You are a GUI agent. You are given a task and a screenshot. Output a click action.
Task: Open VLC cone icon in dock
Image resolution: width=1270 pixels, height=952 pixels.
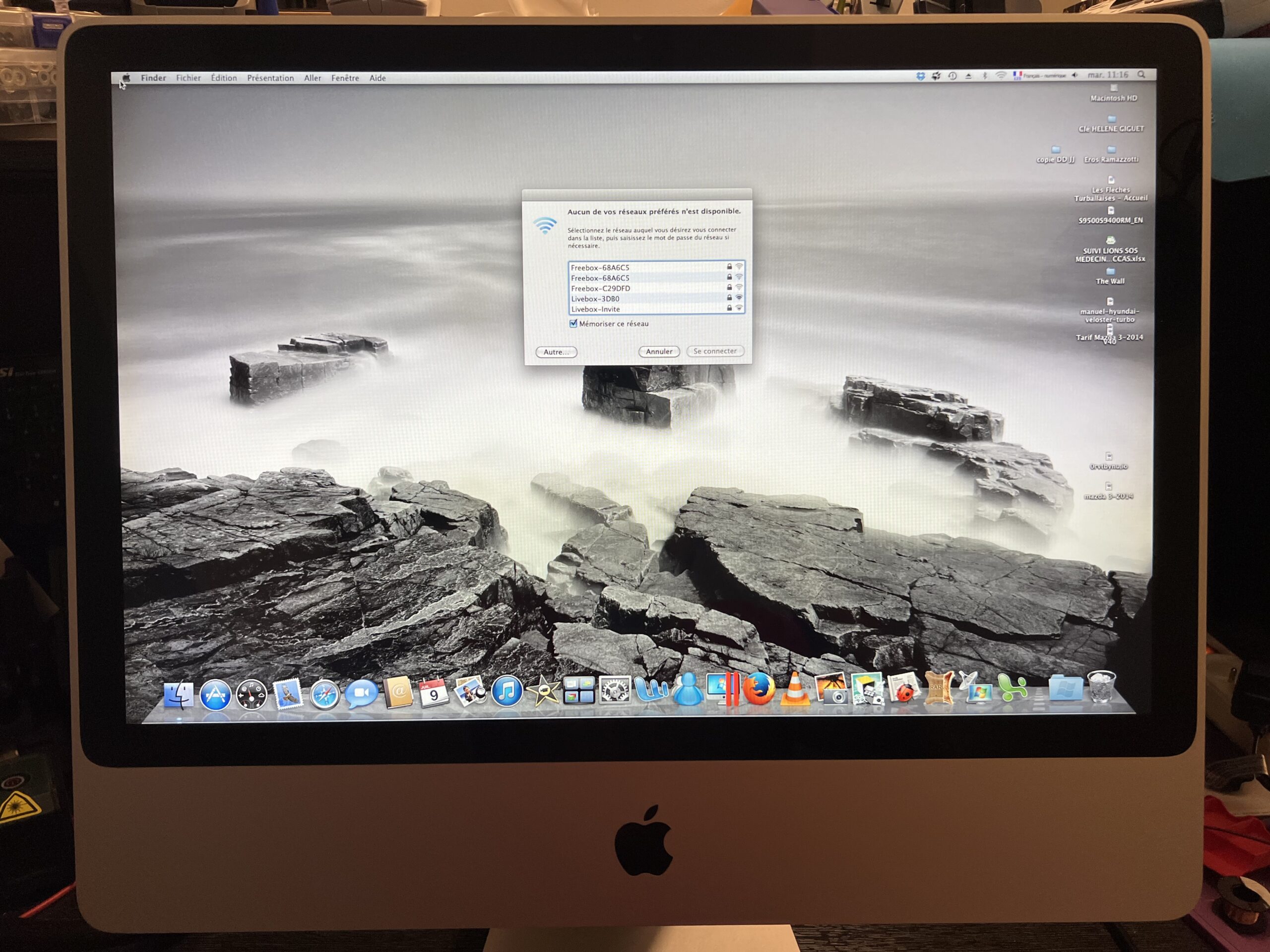[794, 689]
